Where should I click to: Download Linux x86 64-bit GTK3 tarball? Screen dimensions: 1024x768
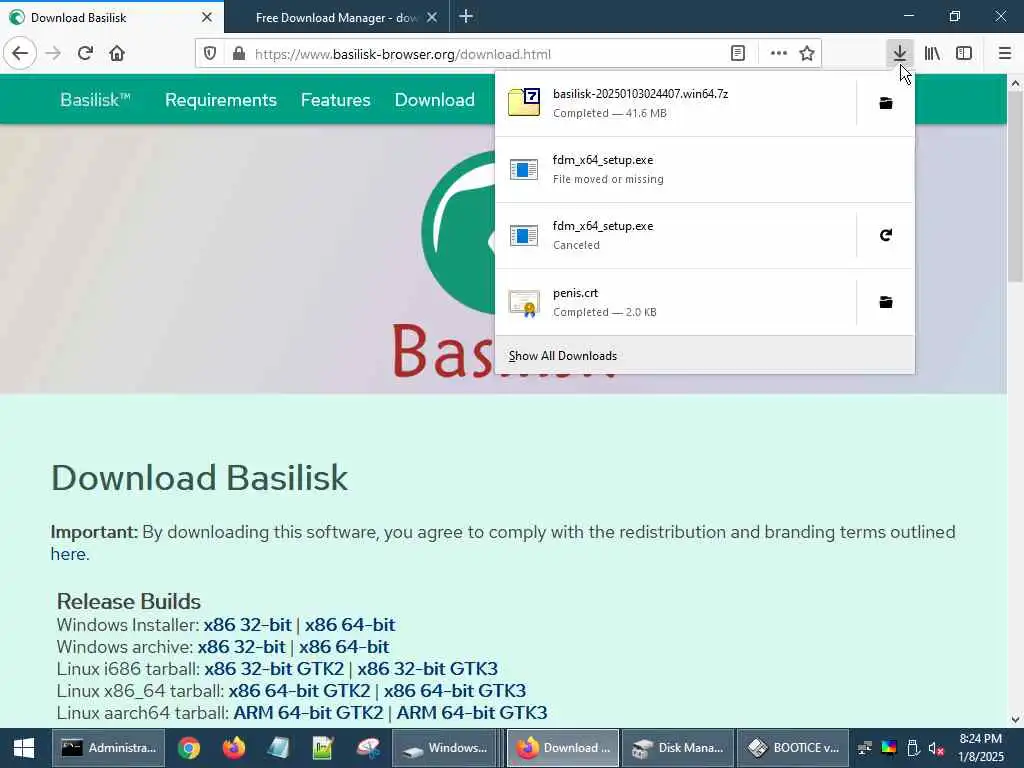(x=455, y=691)
